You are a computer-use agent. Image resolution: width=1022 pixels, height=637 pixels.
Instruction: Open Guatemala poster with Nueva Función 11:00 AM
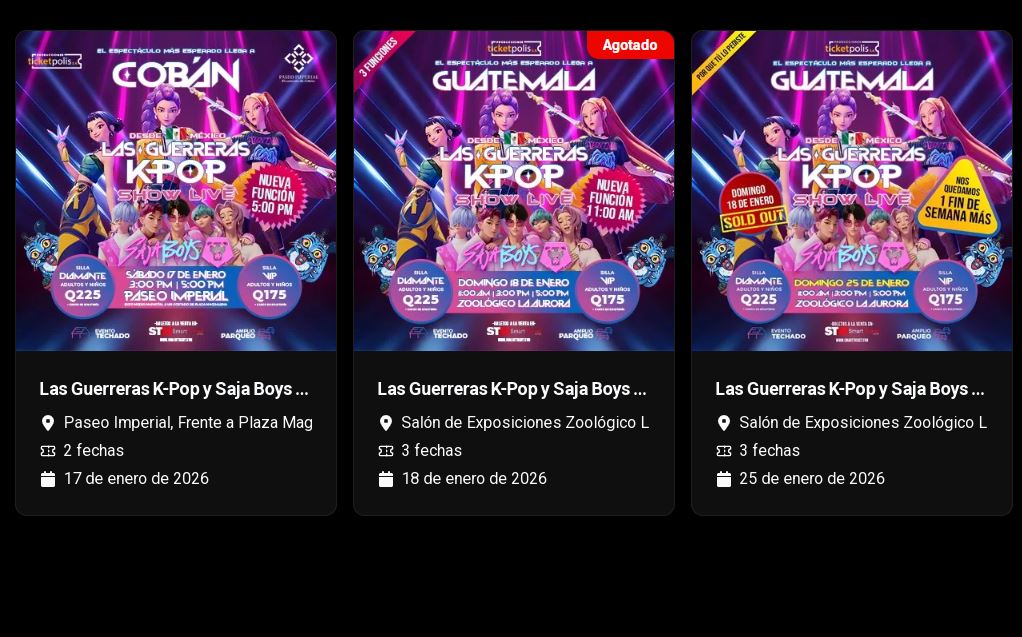pyautogui.click(x=514, y=190)
